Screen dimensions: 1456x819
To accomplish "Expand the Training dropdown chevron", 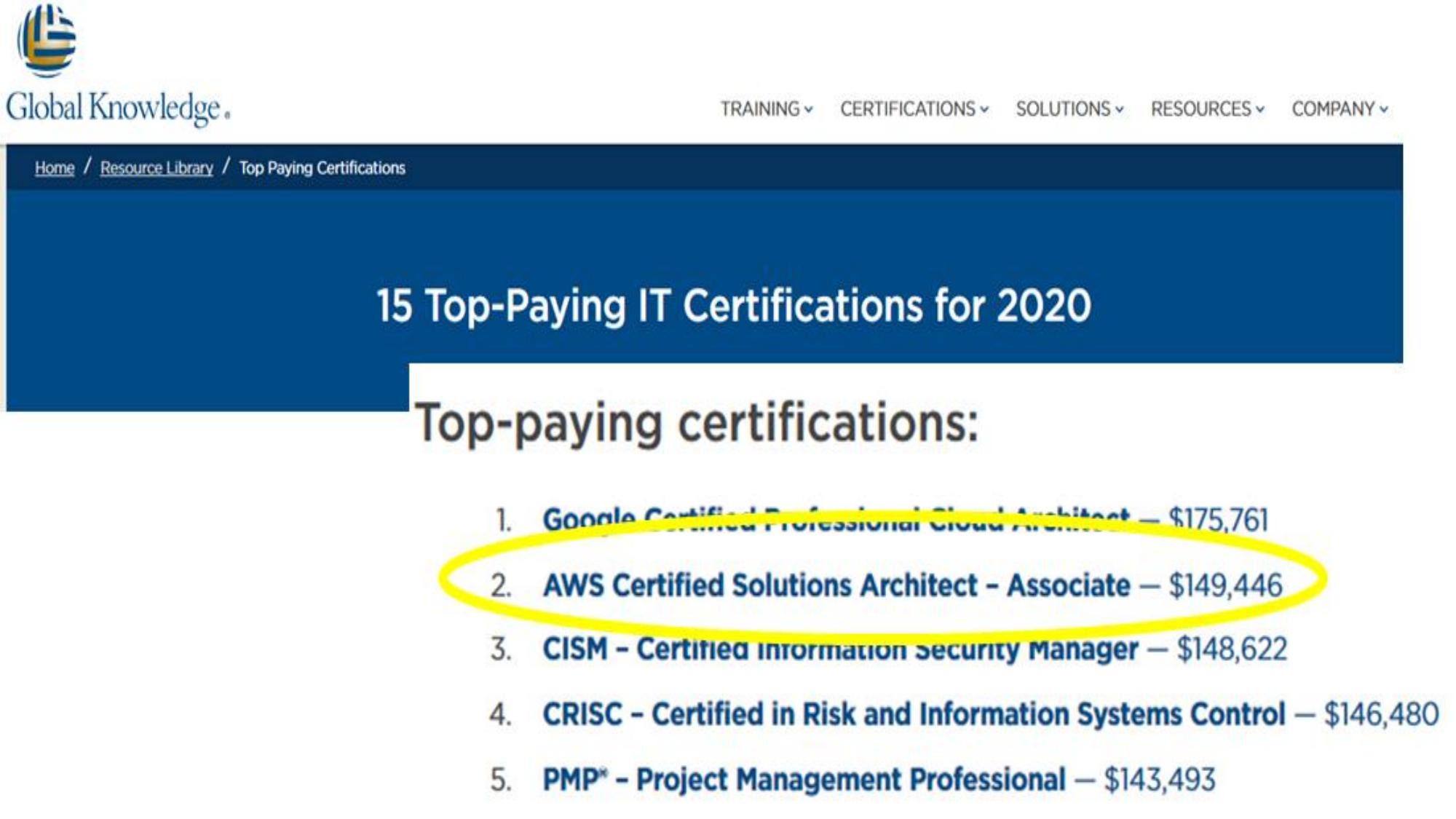I will [x=808, y=110].
